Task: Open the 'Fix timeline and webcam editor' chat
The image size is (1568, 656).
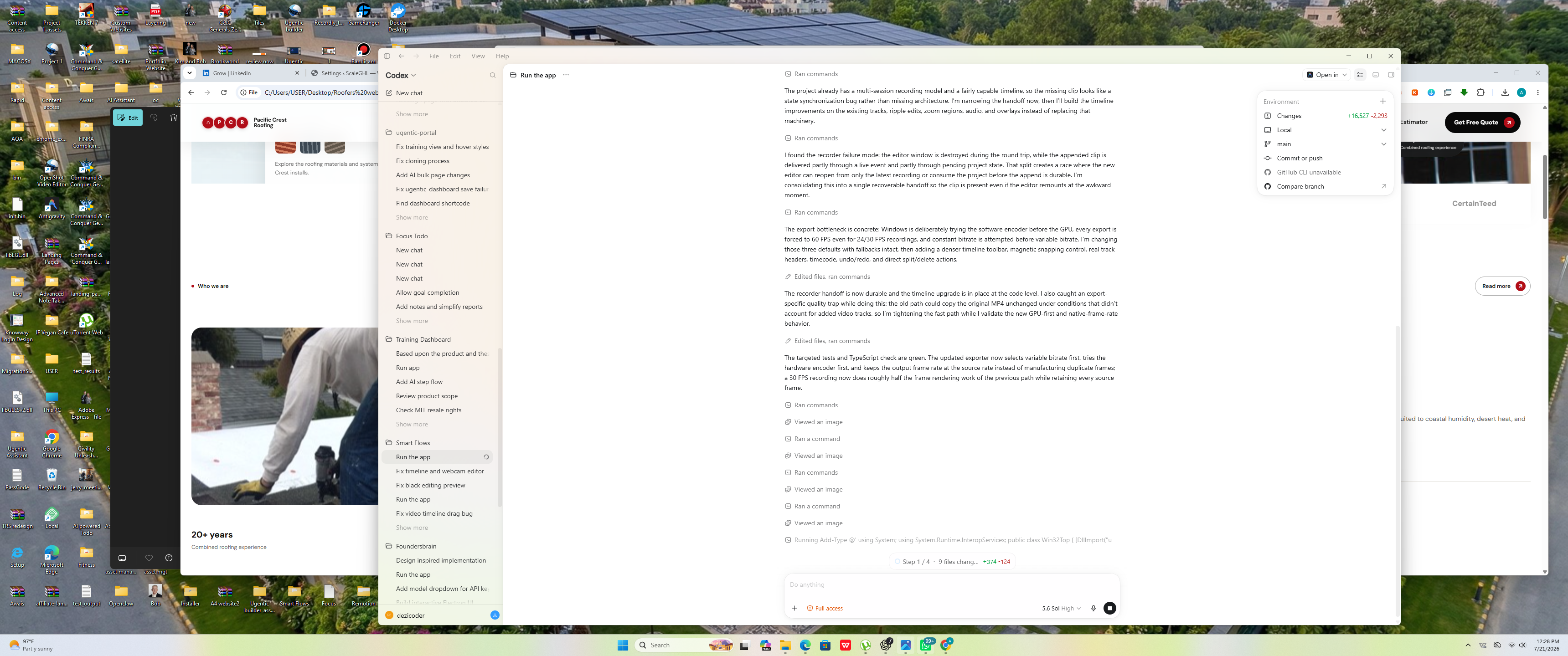Action: point(439,471)
